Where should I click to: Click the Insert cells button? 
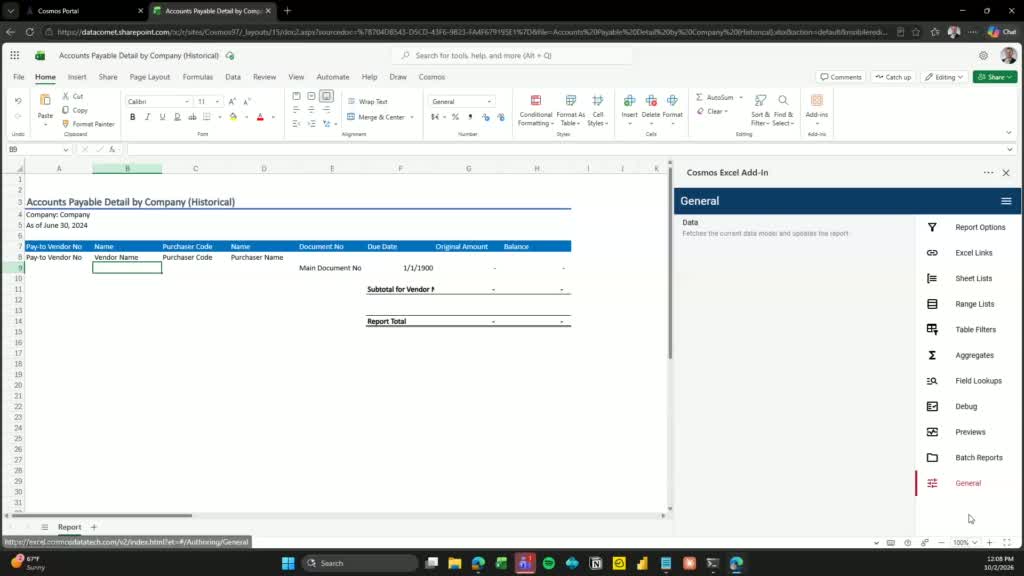tap(630, 110)
